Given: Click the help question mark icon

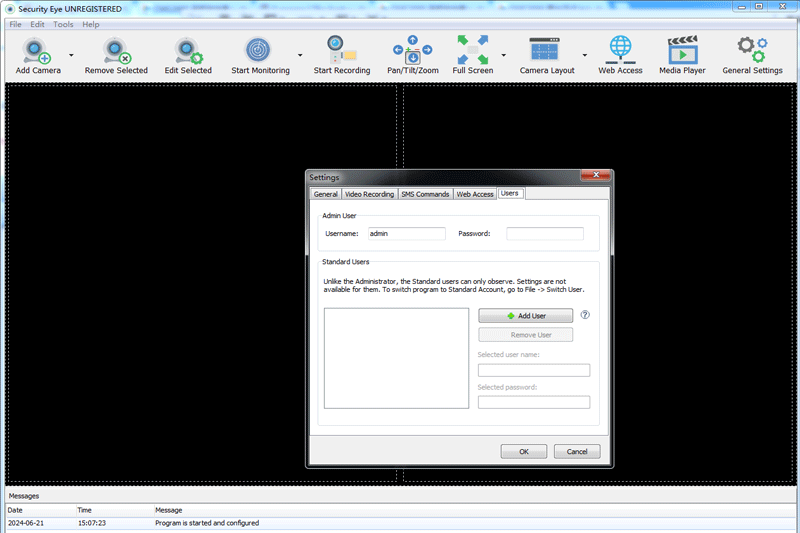Looking at the screenshot, I should (585, 315).
